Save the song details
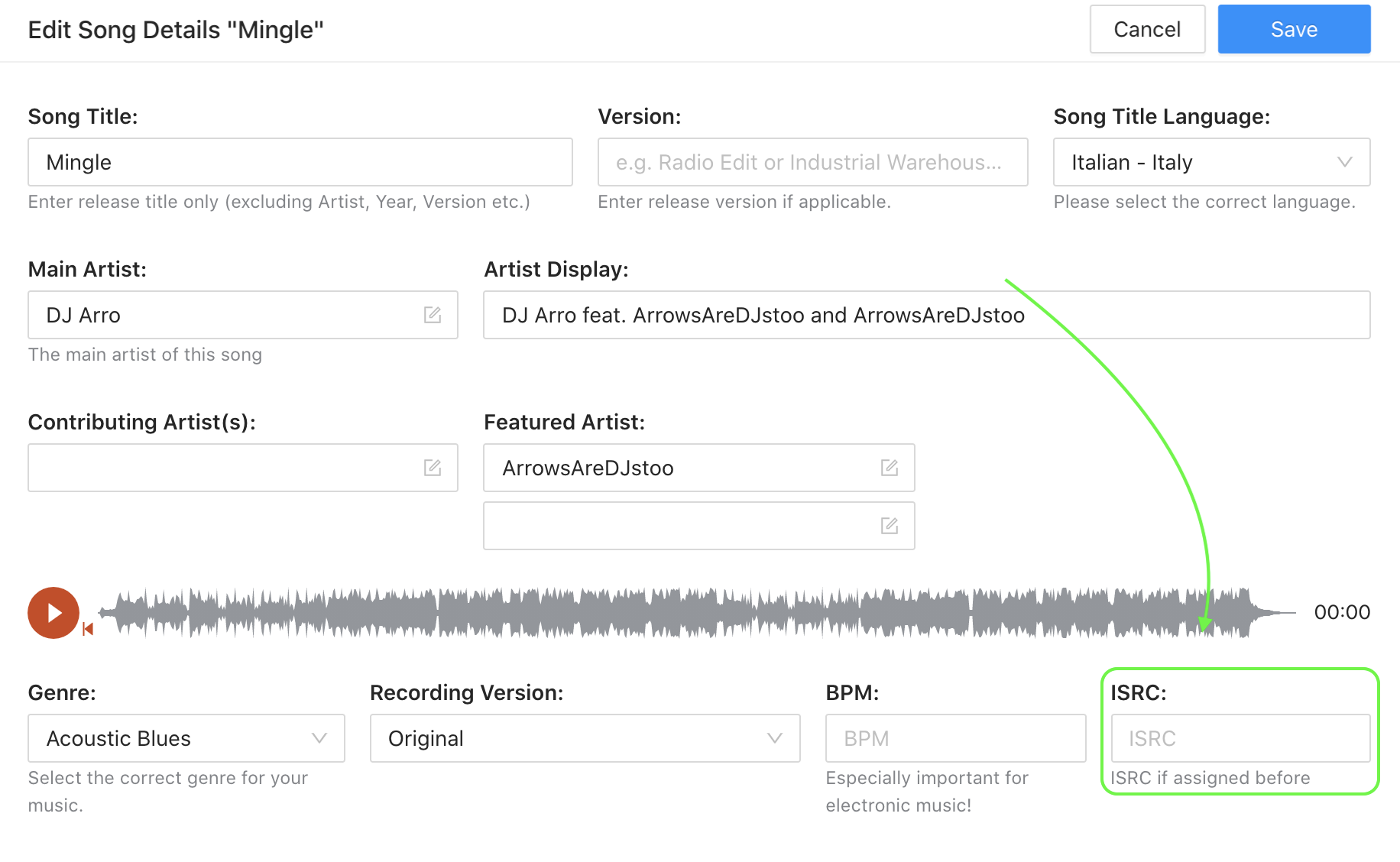Image resolution: width=1400 pixels, height=862 pixels. tap(1294, 29)
